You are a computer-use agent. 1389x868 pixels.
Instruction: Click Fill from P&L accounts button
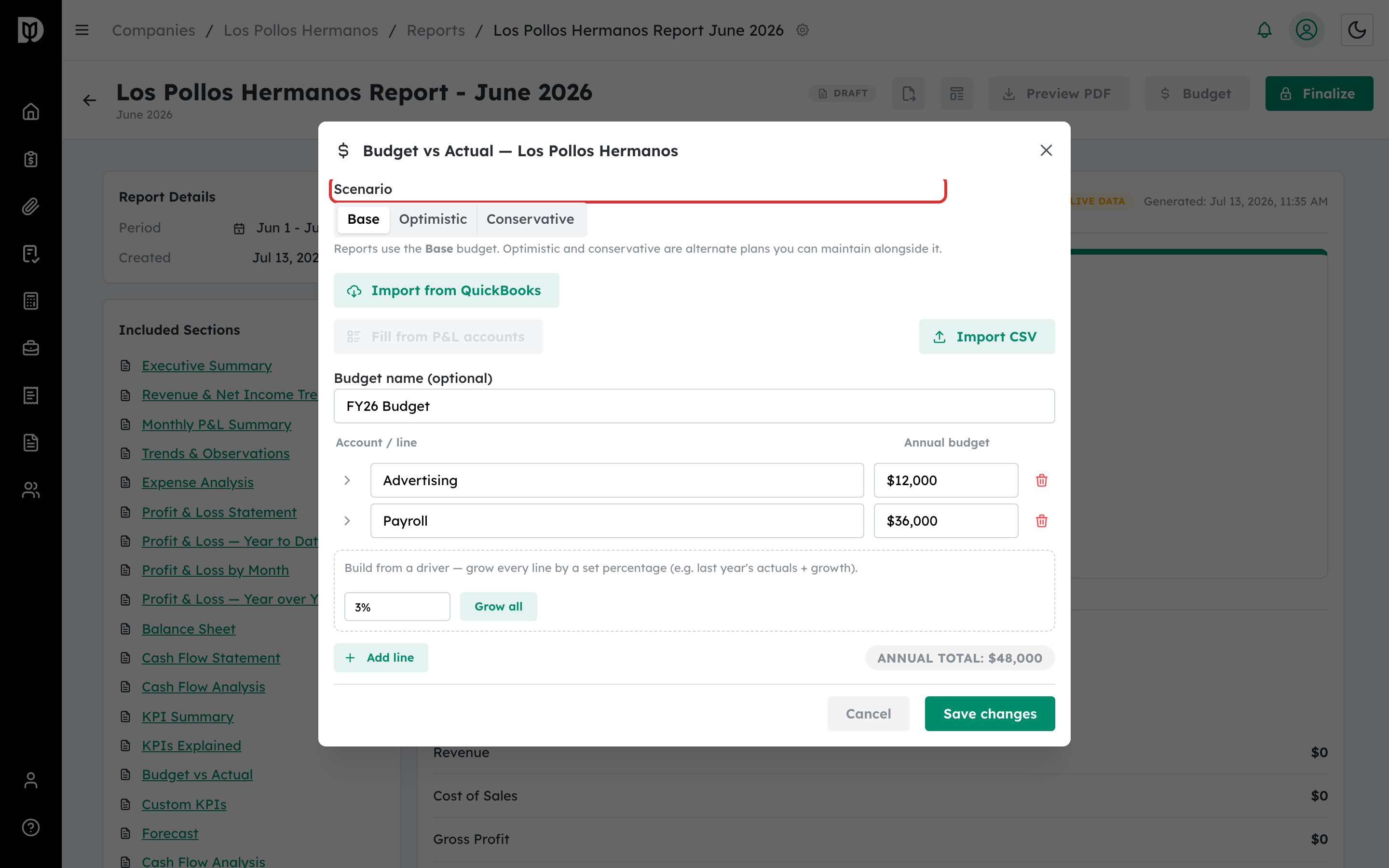[438, 337]
